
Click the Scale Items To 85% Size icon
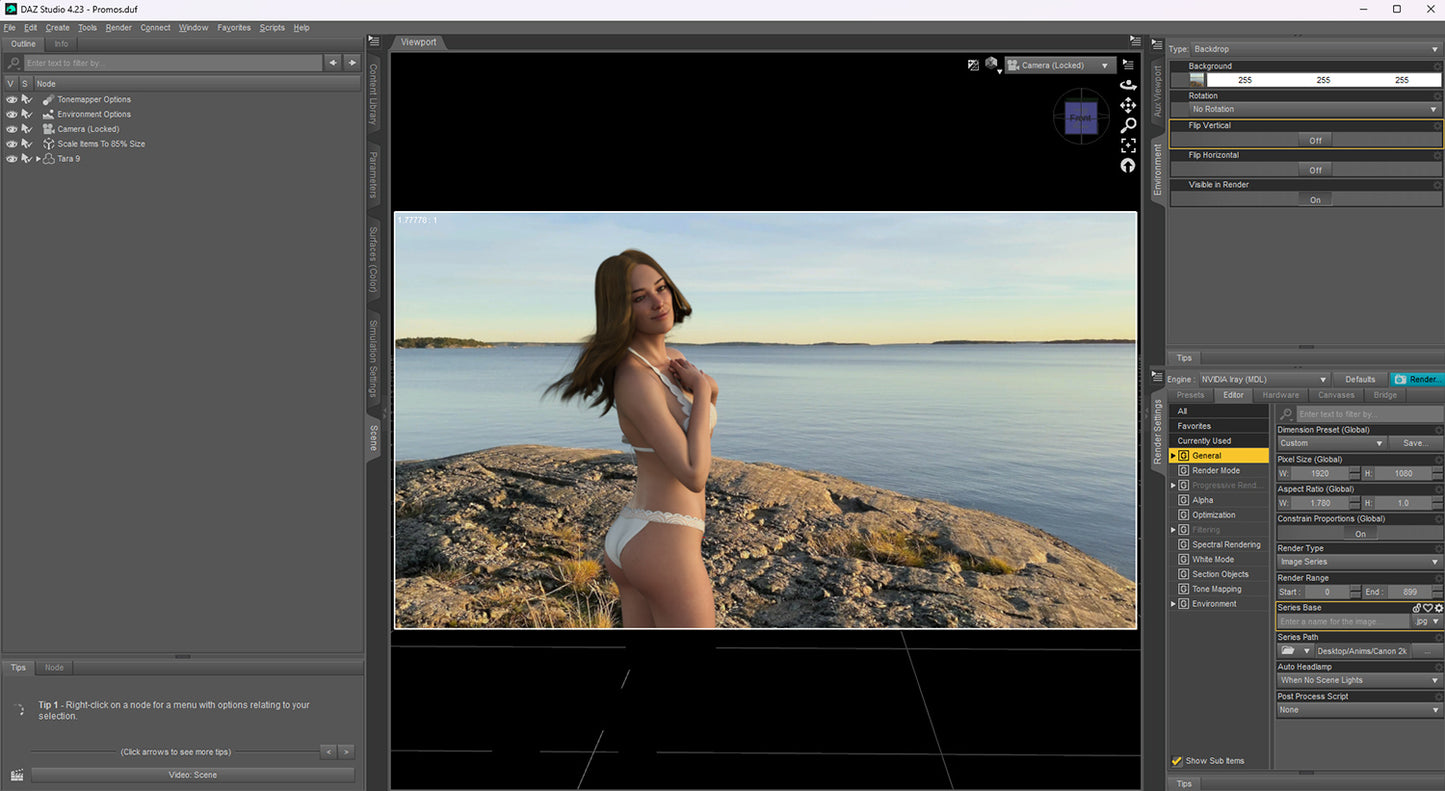pos(48,144)
